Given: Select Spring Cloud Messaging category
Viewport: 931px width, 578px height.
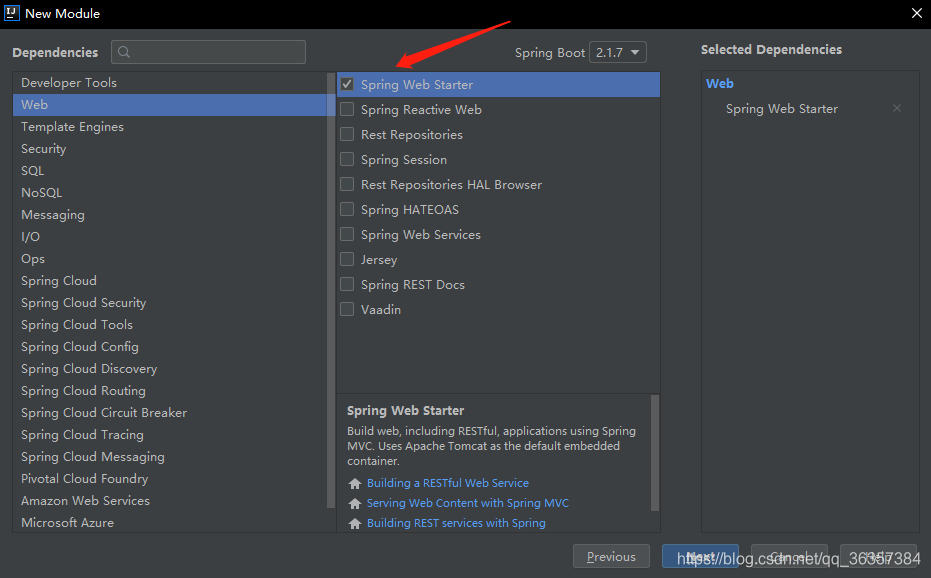Looking at the screenshot, I should 170,456.
